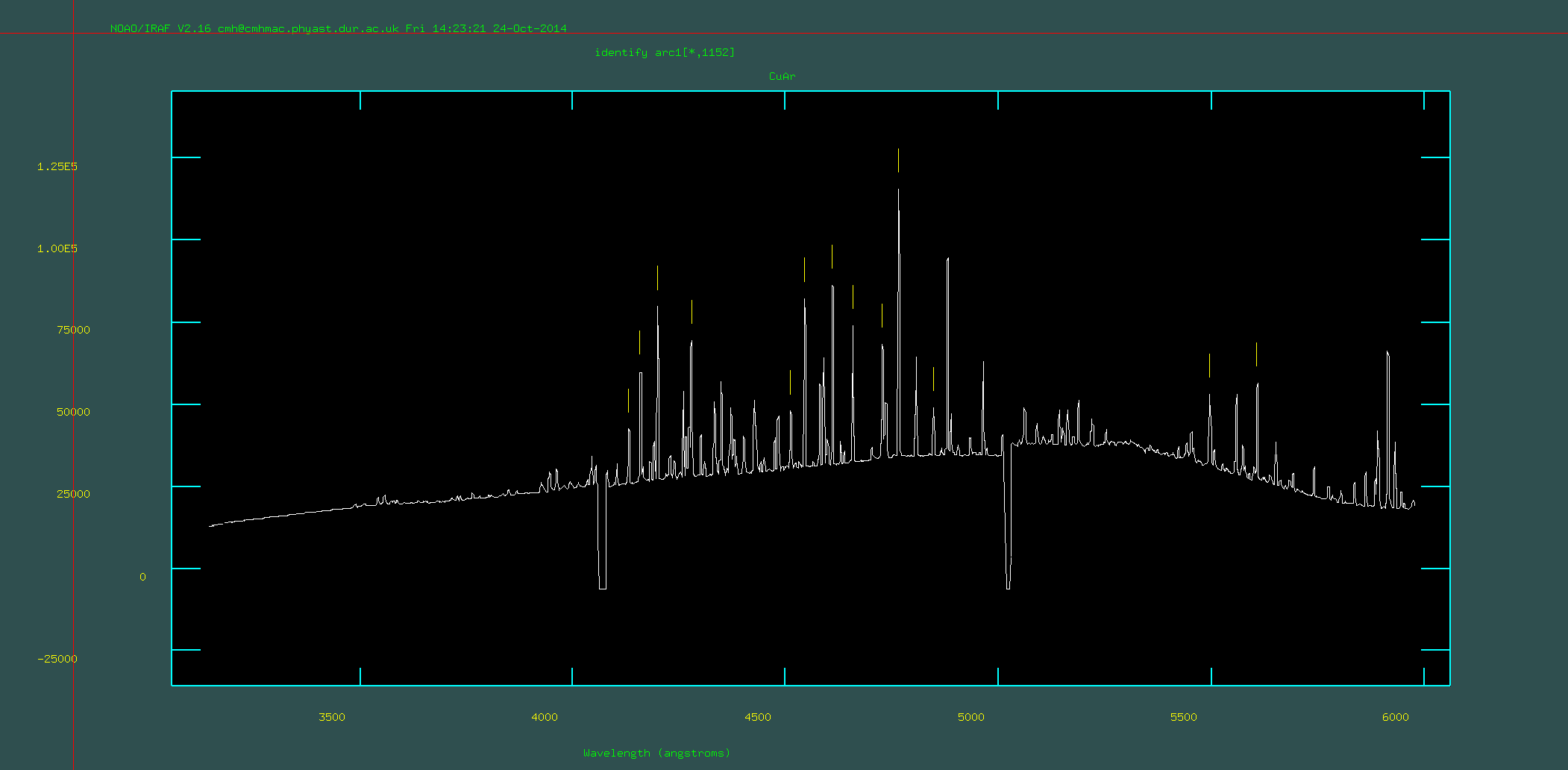Click the 0 y-axis tick label
The width and height of the screenshot is (1568, 770).
(x=142, y=577)
